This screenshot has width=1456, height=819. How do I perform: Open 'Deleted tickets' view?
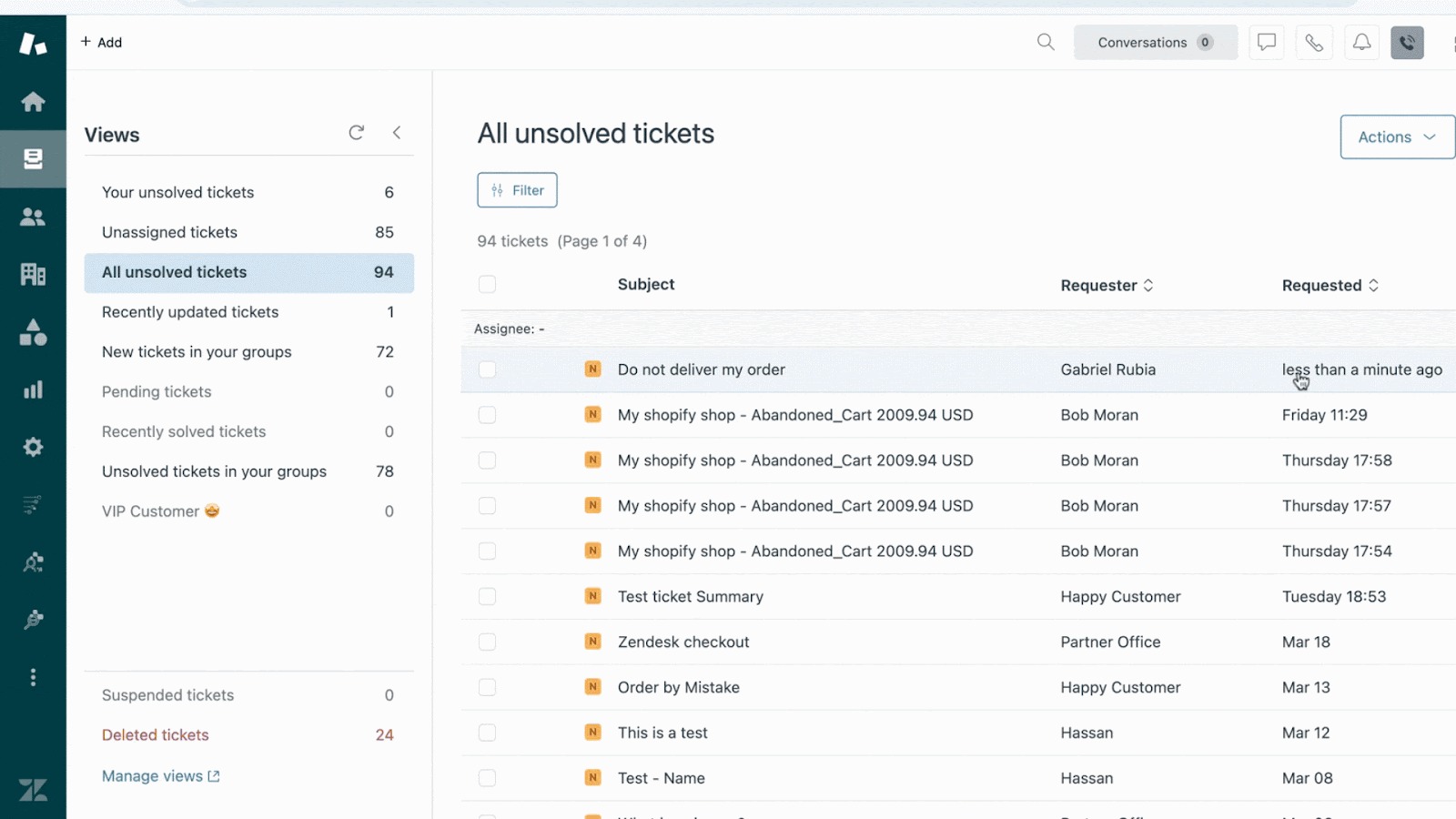click(155, 734)
